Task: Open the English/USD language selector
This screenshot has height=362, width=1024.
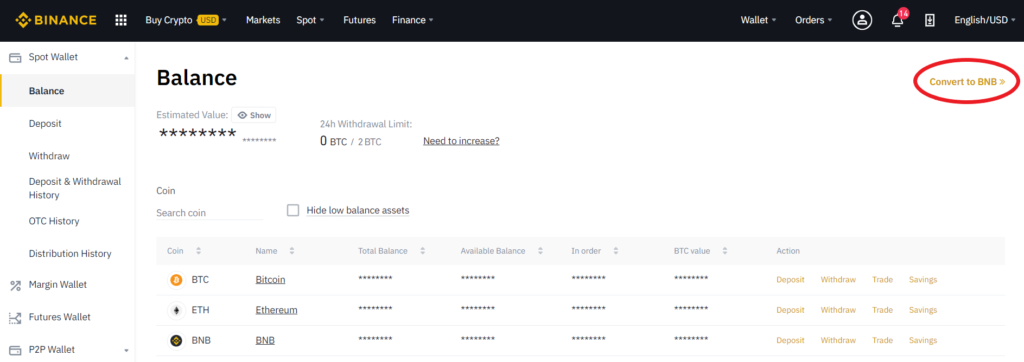Action: tap(985, 20)
